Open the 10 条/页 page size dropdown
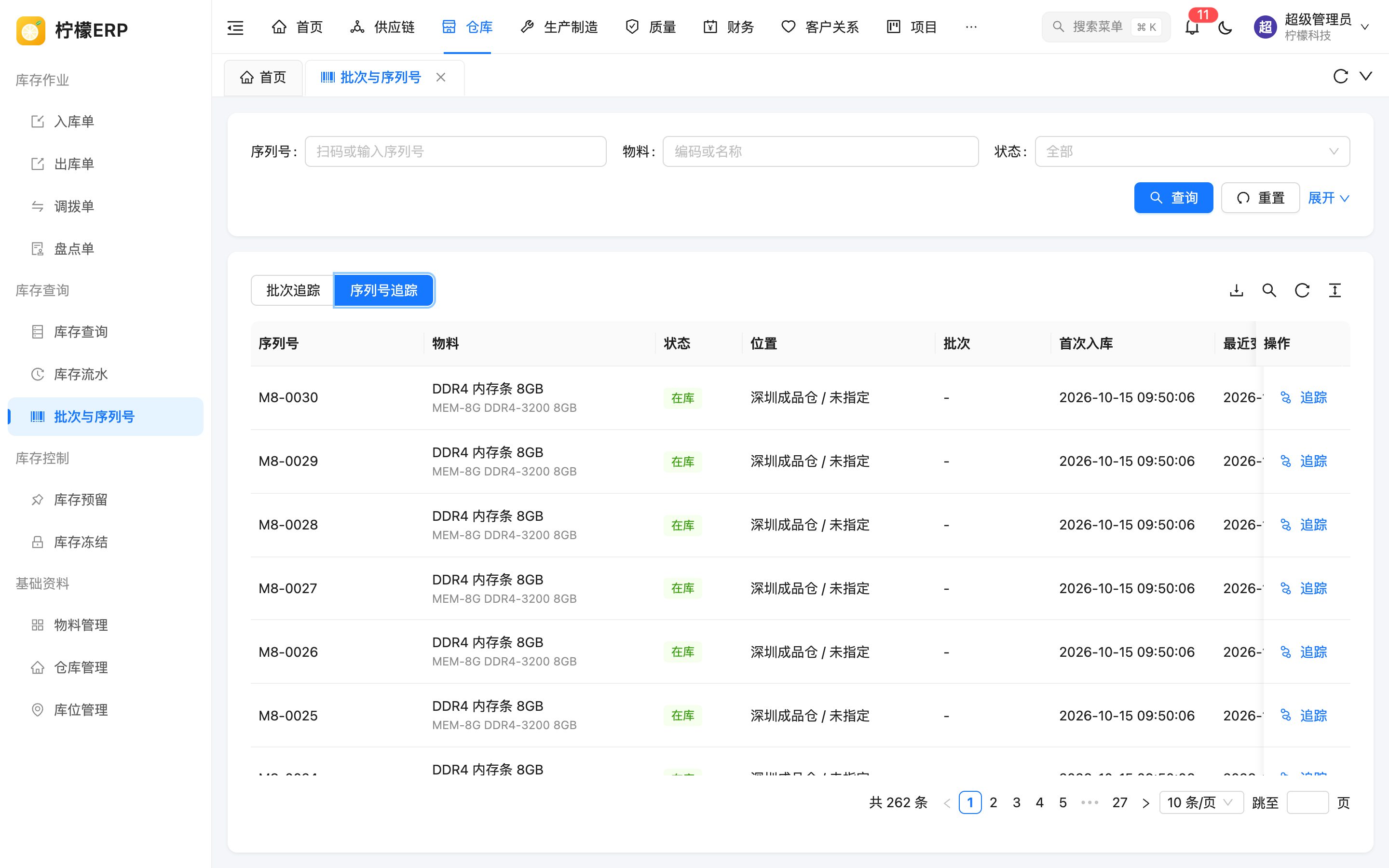 point(1201,802)
